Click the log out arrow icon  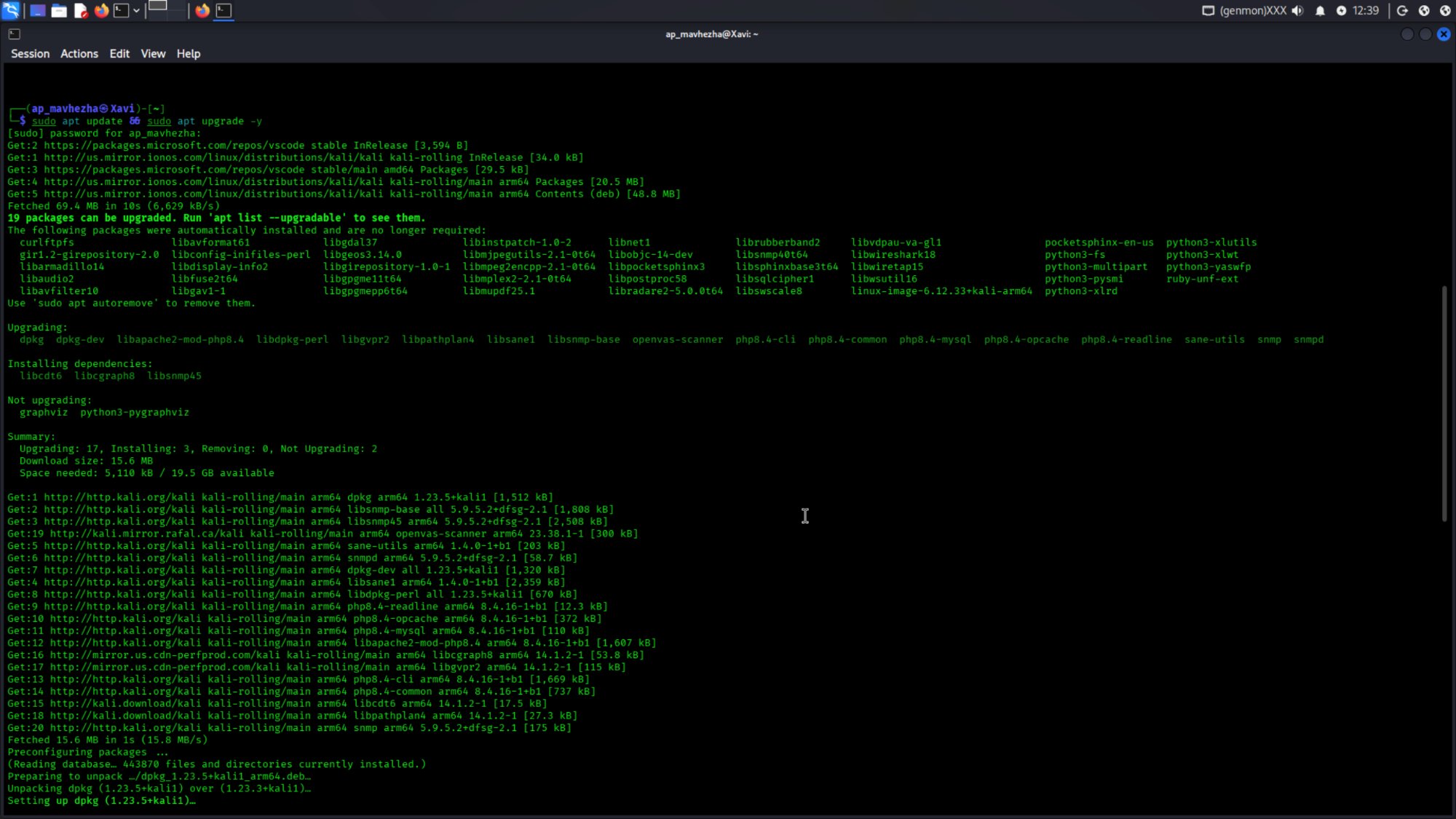coord(1402,10)
